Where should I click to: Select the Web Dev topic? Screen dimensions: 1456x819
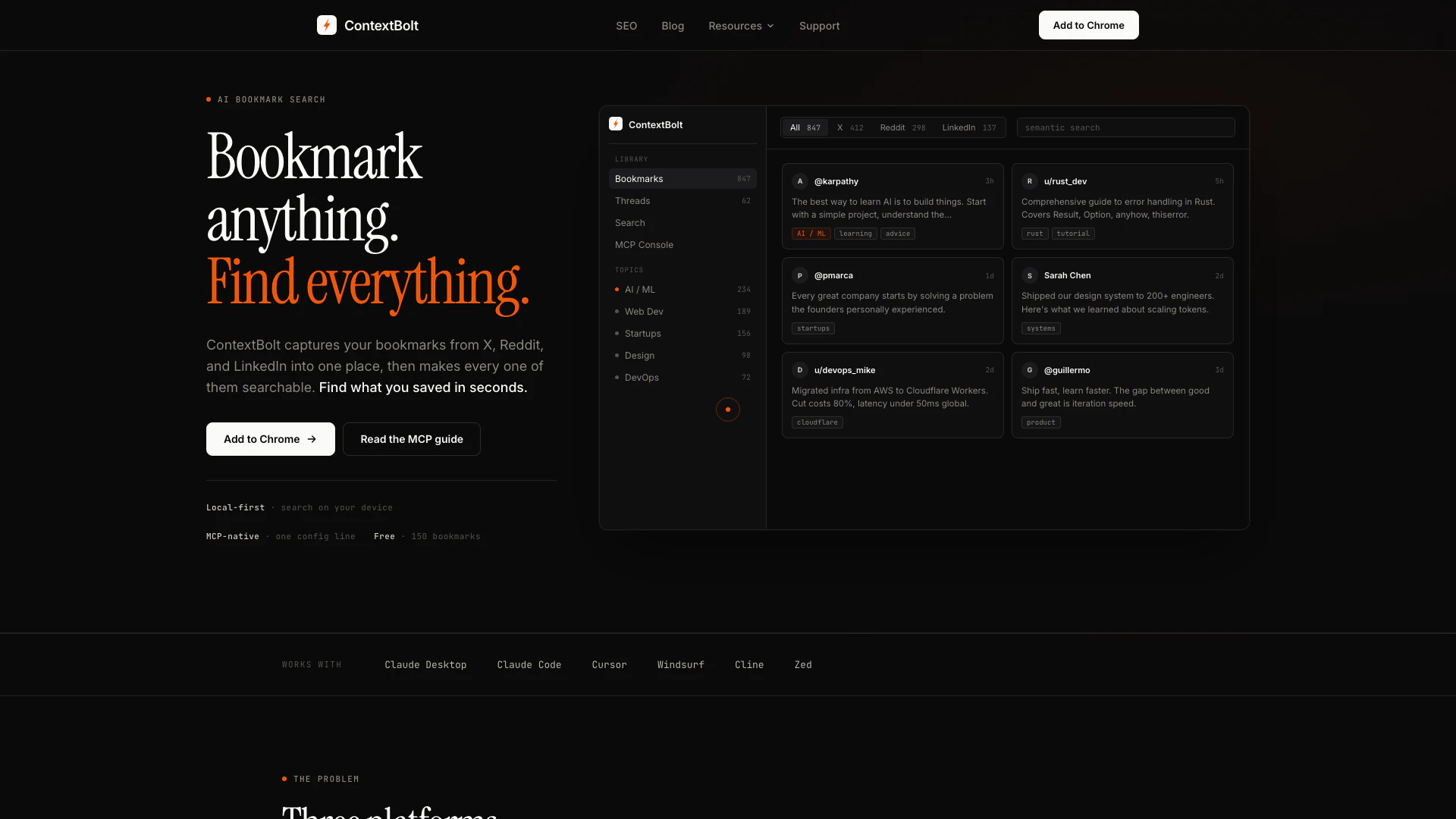[682, 312]
